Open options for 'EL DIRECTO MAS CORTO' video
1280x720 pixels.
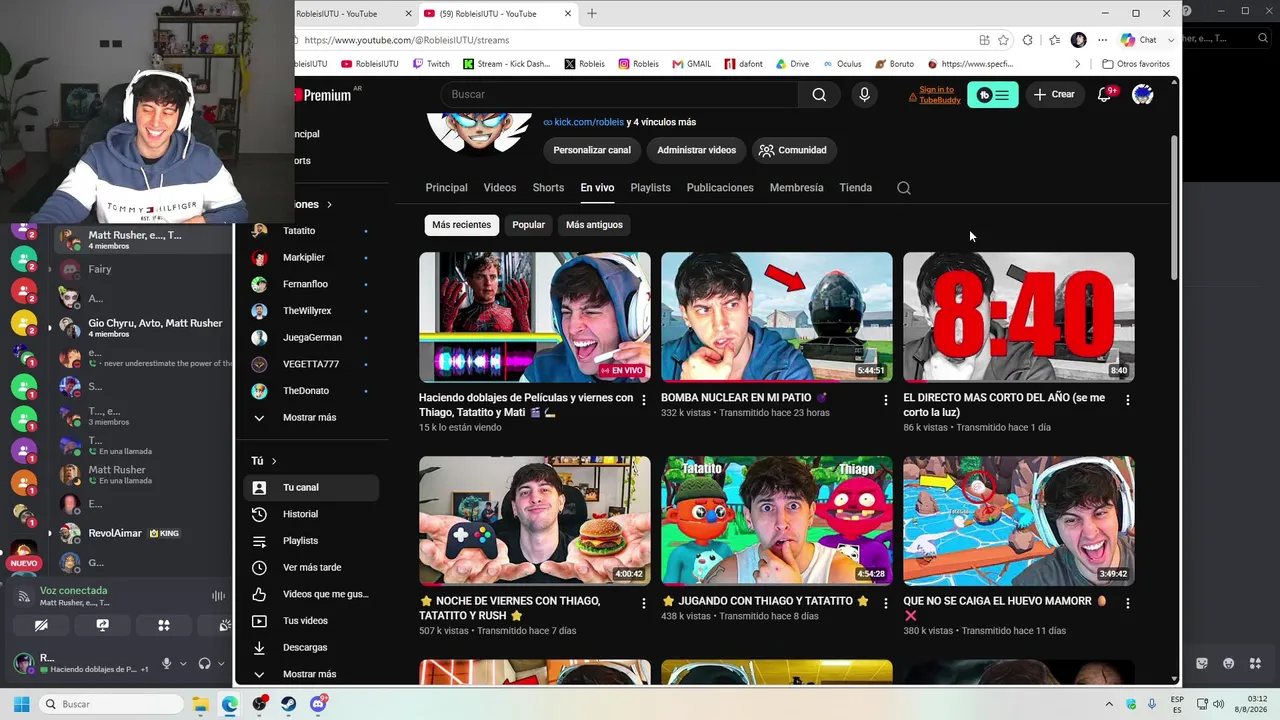click(1127, 400)
